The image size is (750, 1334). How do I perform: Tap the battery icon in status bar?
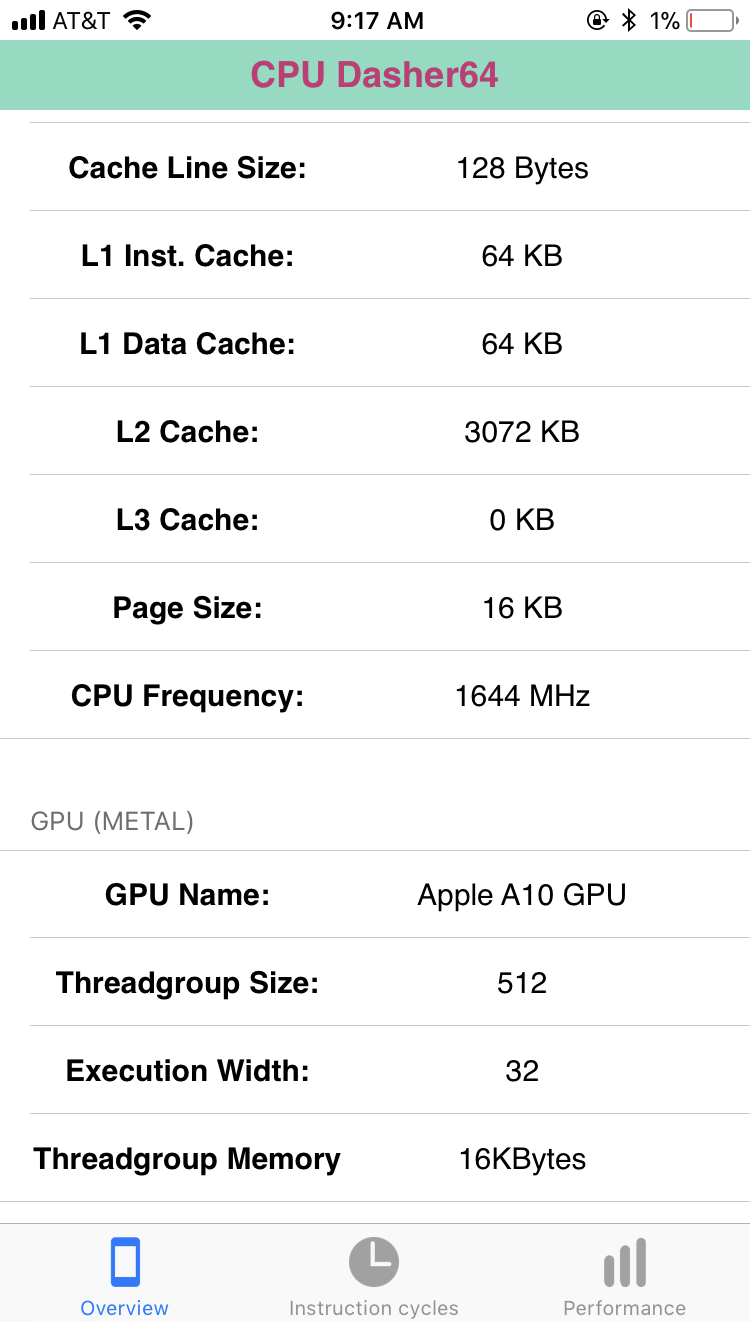(711, 20)
